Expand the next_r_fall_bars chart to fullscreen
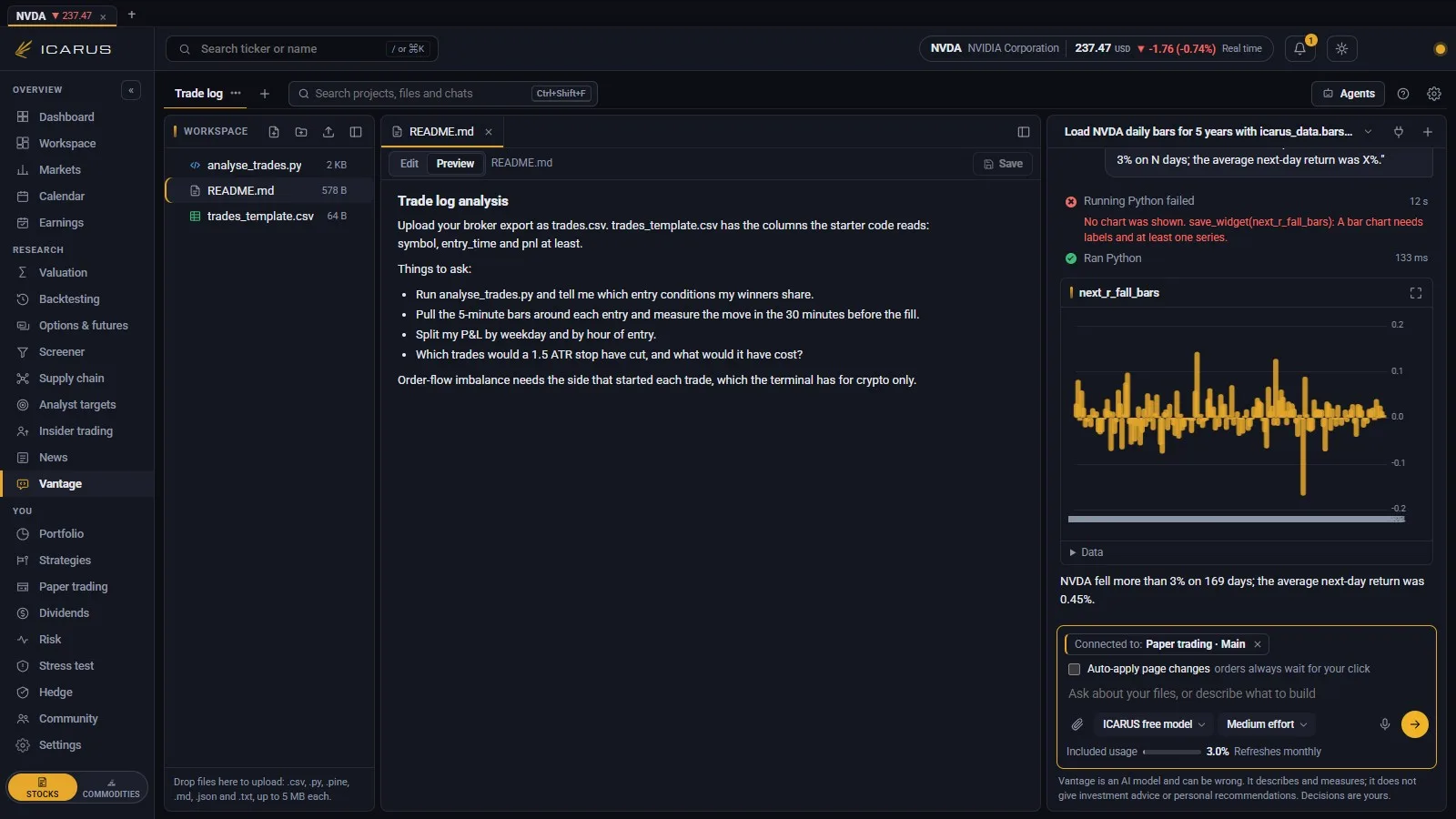Screen dimensions: 1456x819 (x=1416, y=293)
